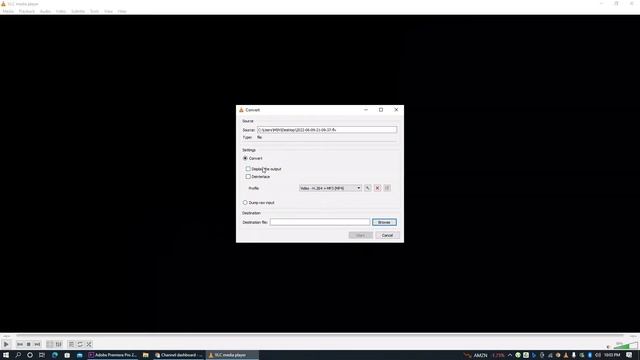Stop playback with the stop button
This screenshot has height=360, width=640.
(29, 344)
